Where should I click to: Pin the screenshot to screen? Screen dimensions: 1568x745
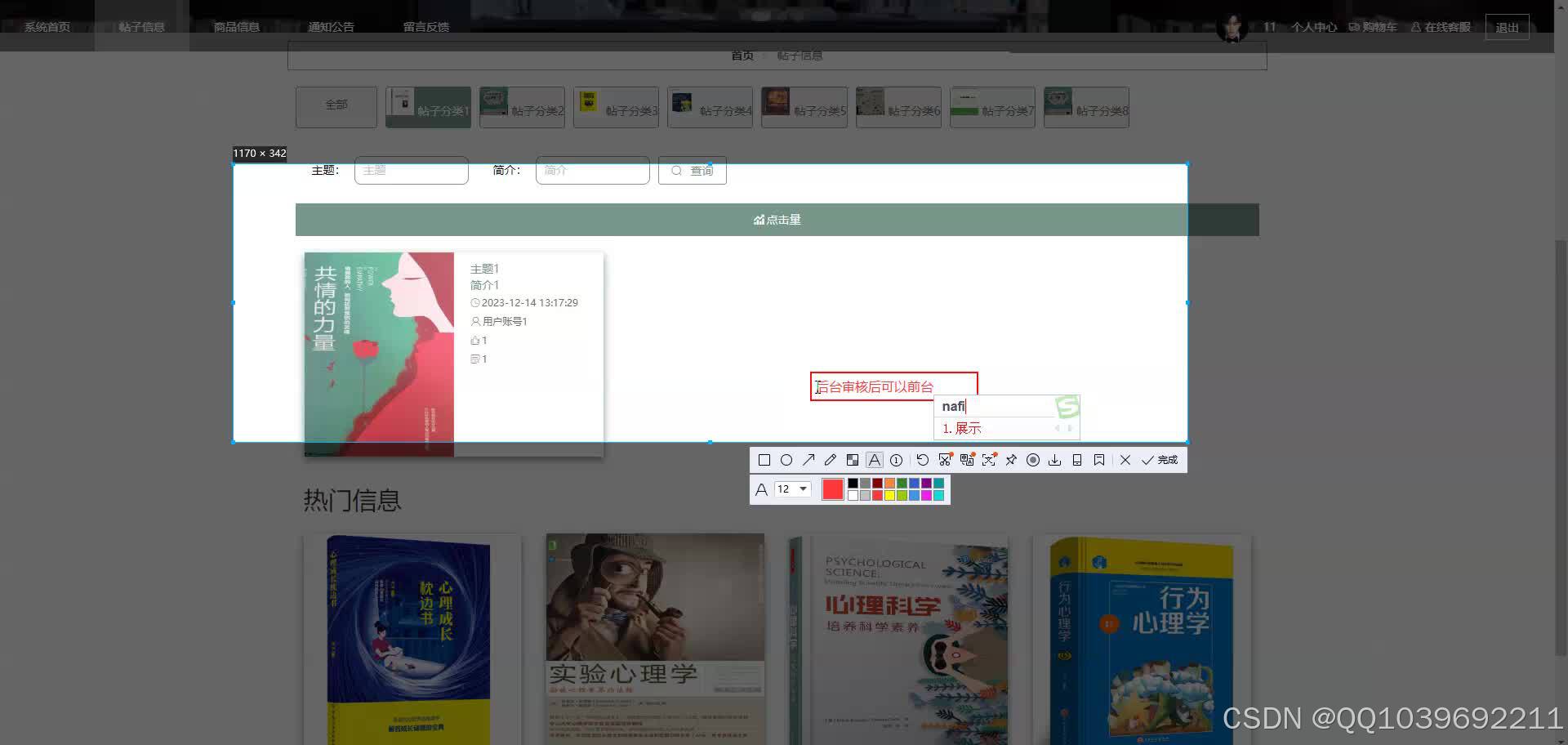click(x=1011, y=459)
